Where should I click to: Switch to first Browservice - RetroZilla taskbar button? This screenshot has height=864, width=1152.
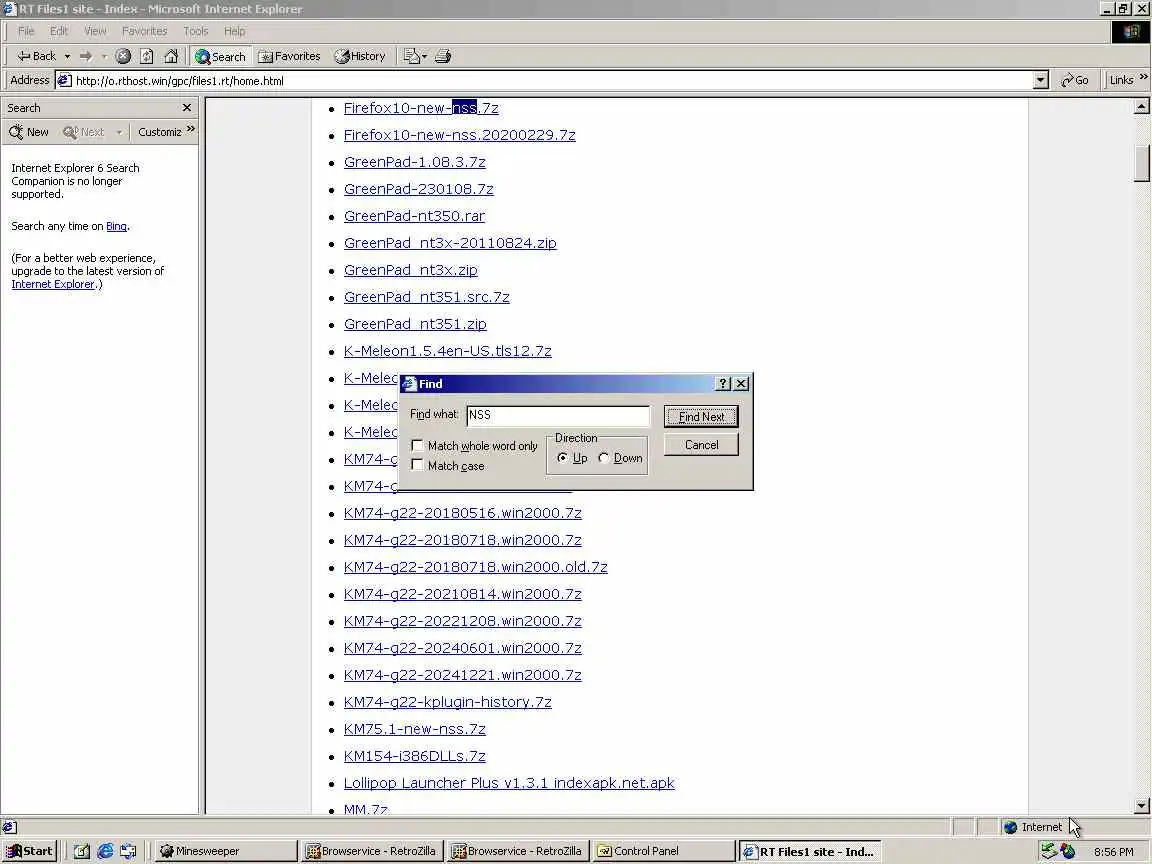[x=372, y=852]
